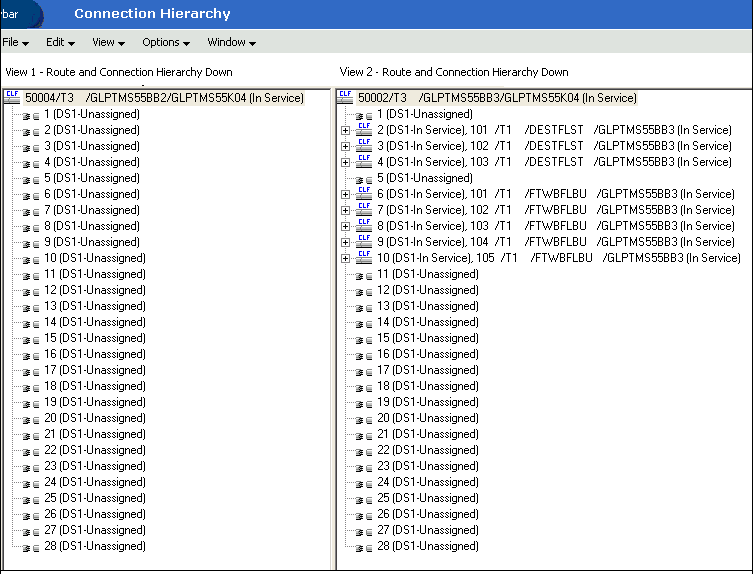The width and height of the screenshot is (754, 574).
Task: Click CLF icon of View 2 row 3
Action: click(x=364, y=145)
